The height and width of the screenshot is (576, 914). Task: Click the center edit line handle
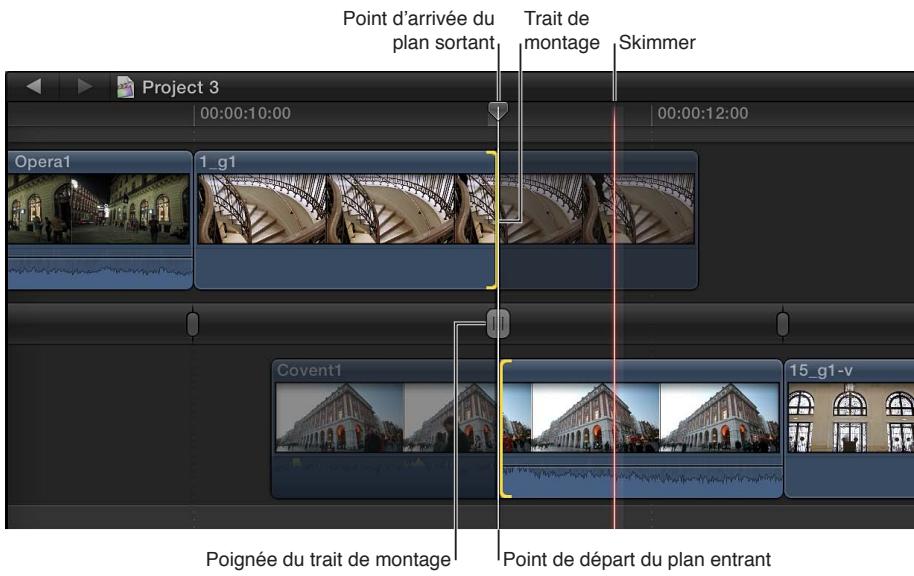498,323
